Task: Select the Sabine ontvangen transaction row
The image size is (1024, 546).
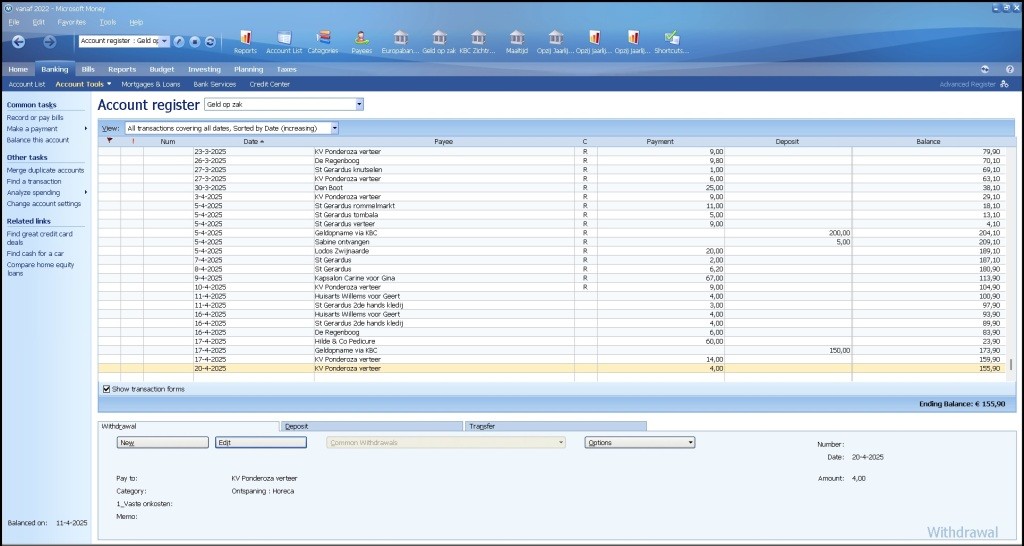Action: coord(552,242)
